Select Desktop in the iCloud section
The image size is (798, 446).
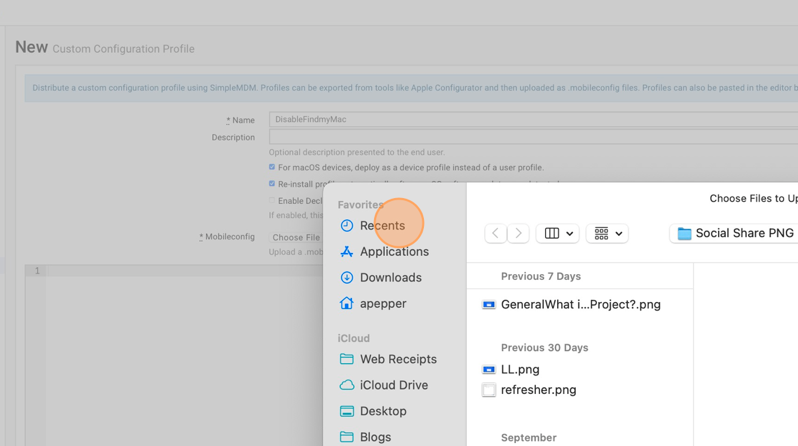(383, 411)
